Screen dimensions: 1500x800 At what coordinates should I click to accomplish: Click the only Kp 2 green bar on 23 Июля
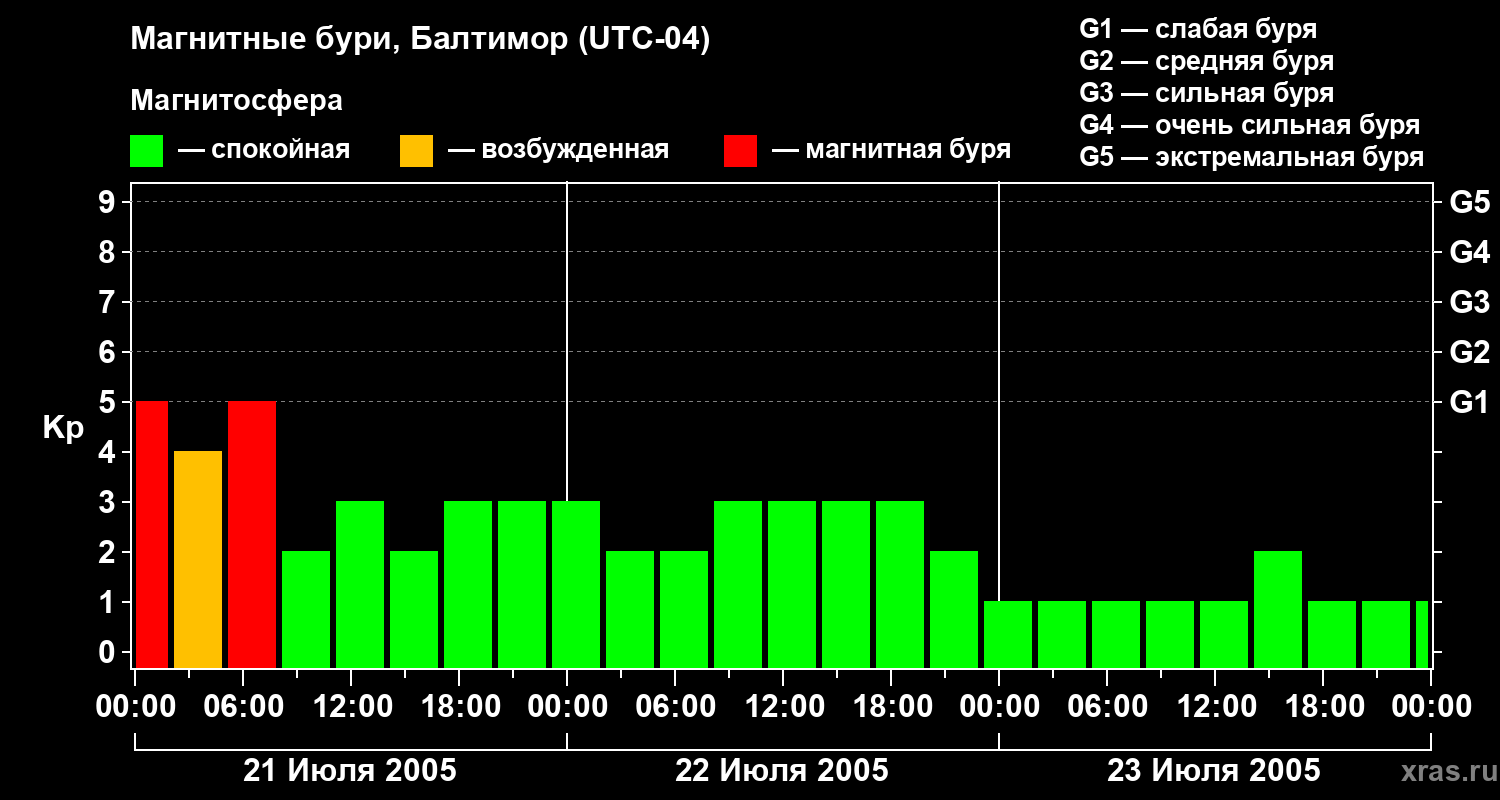(1278, 609)
